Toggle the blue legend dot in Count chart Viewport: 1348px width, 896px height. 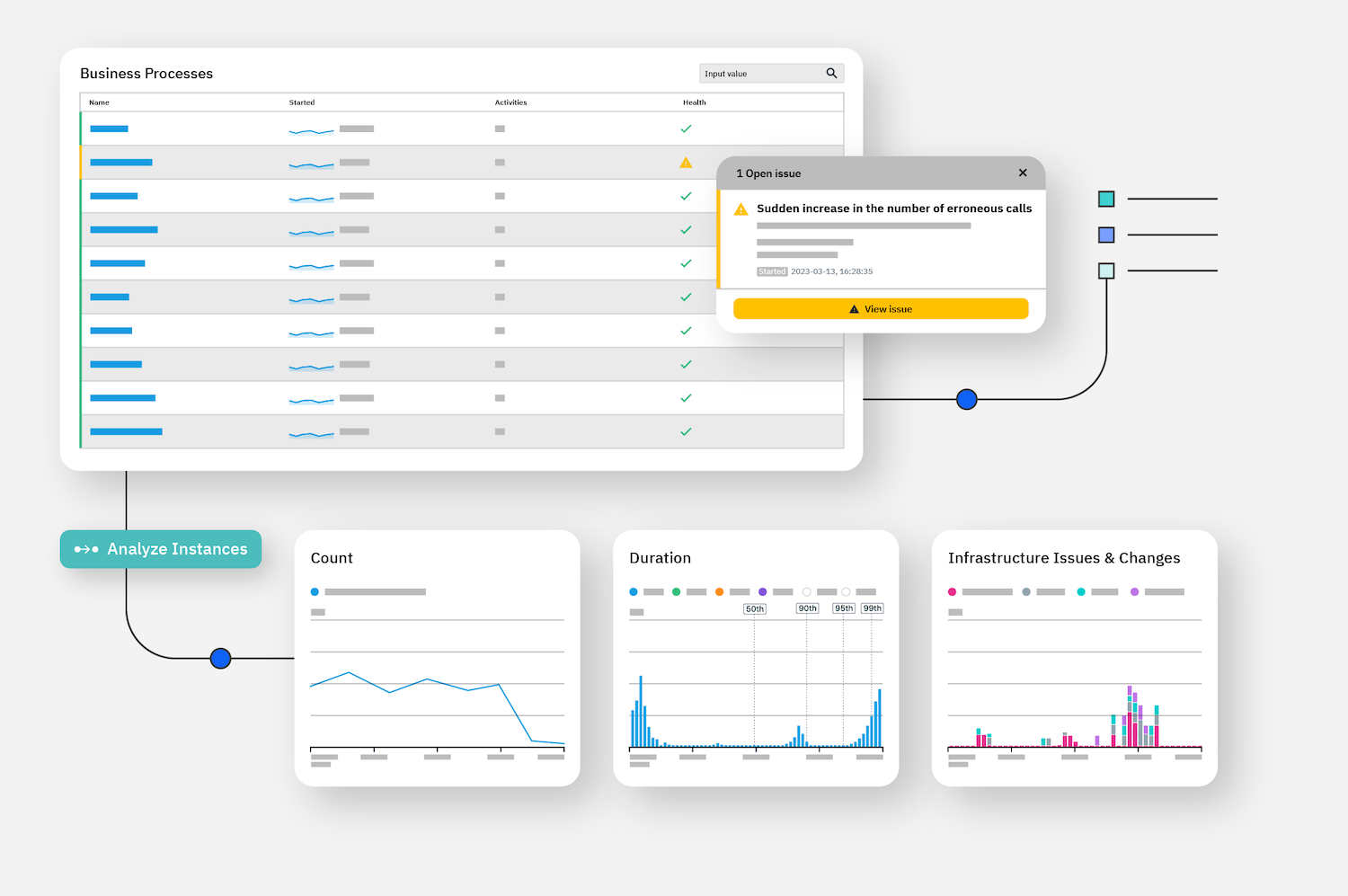(315, 591)
